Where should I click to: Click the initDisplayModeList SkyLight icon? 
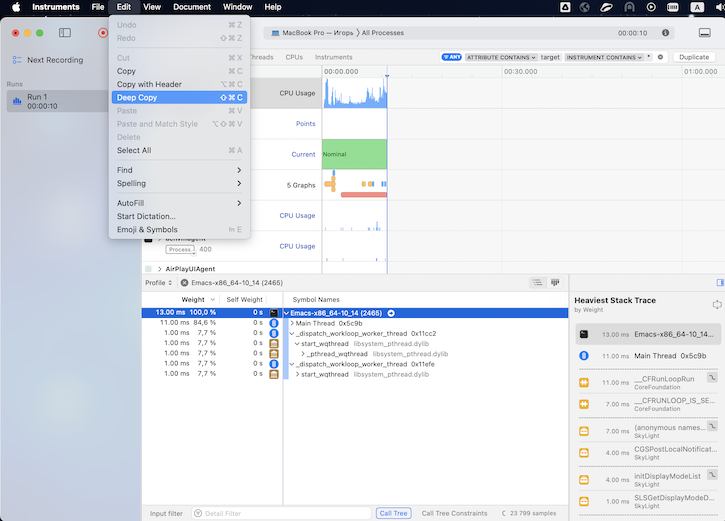584,479
